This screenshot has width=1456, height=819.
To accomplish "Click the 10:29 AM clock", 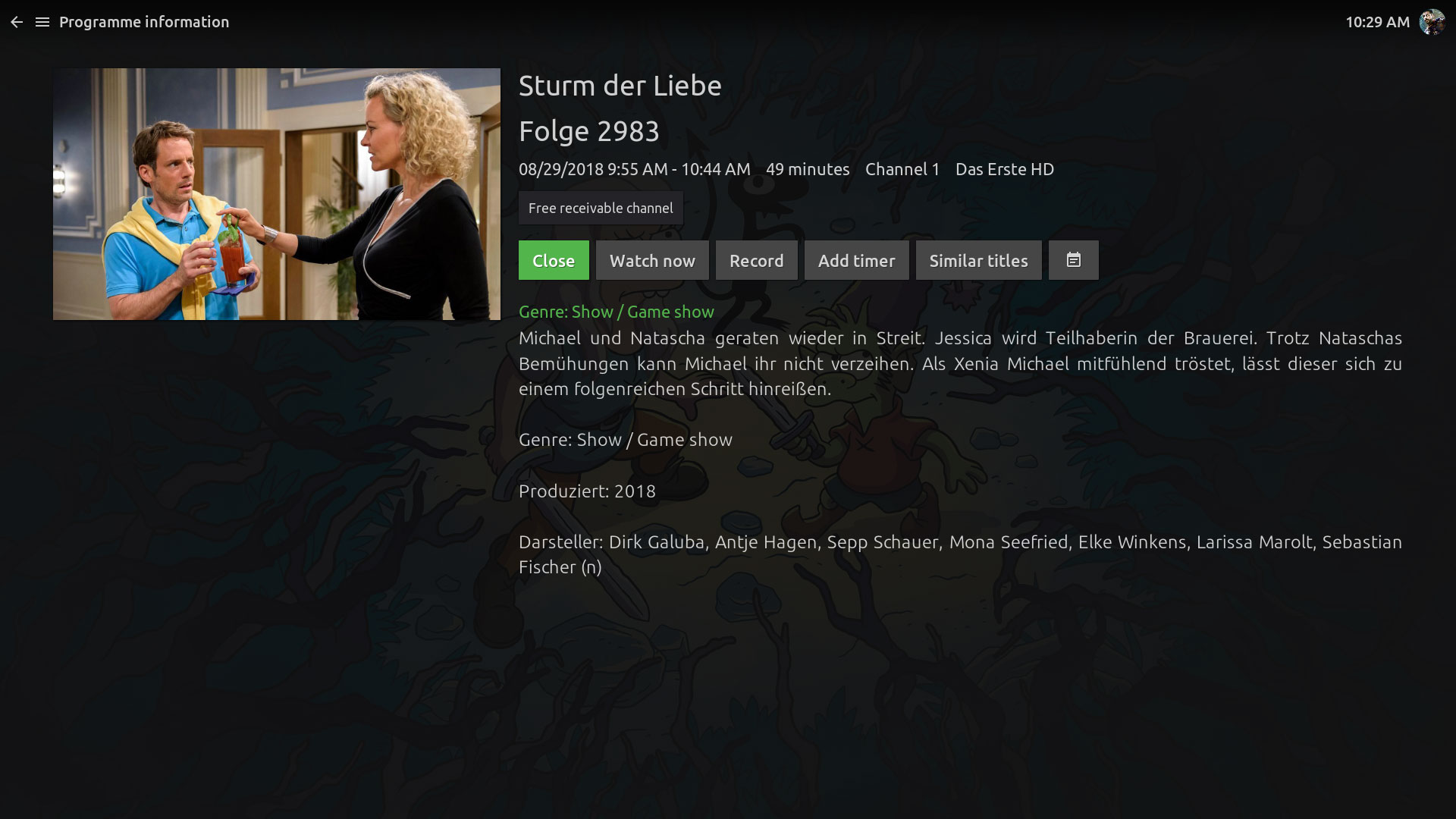I will [1377, 22].
